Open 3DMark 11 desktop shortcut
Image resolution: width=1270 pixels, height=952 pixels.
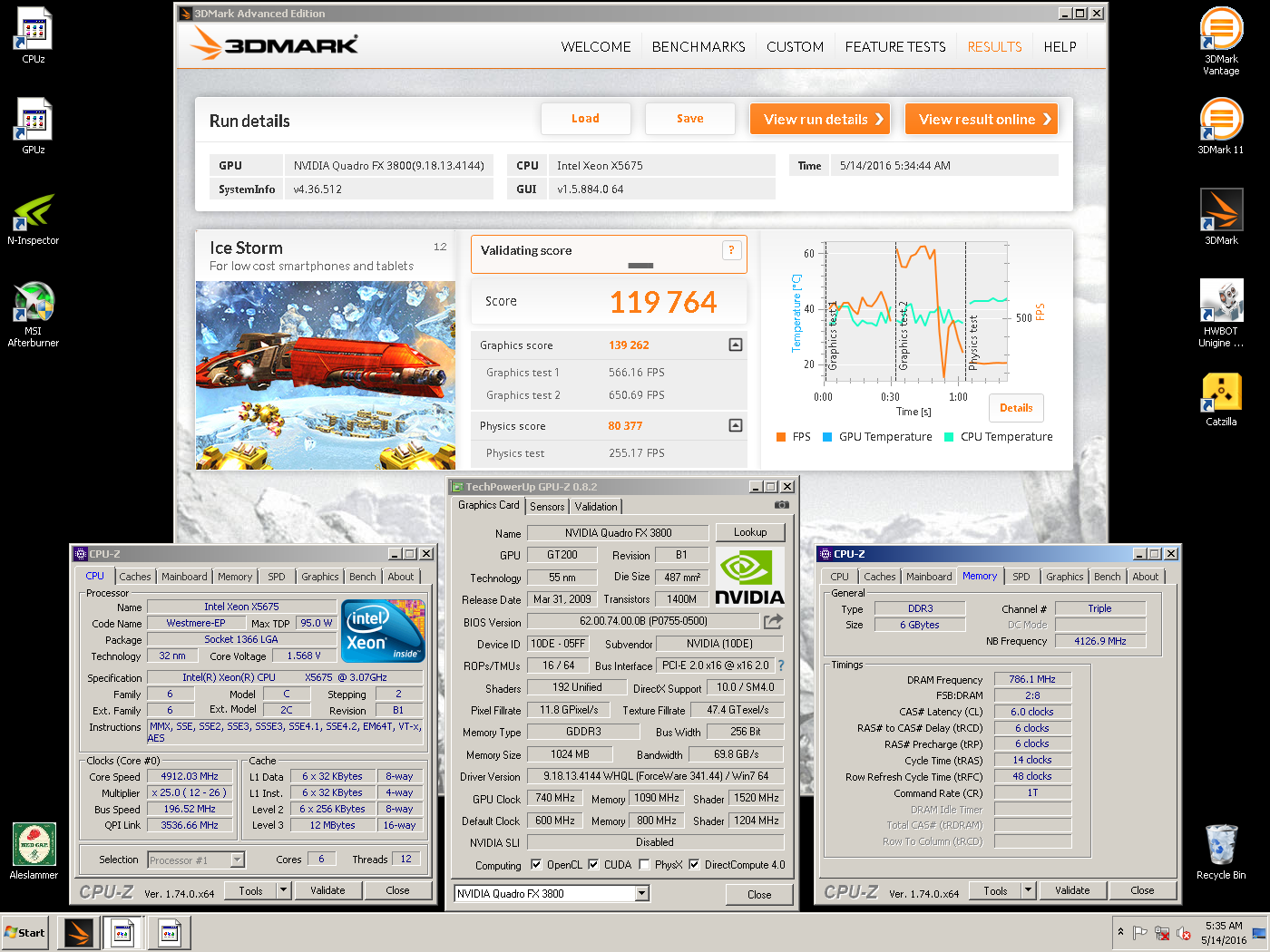coord(1221,125)
